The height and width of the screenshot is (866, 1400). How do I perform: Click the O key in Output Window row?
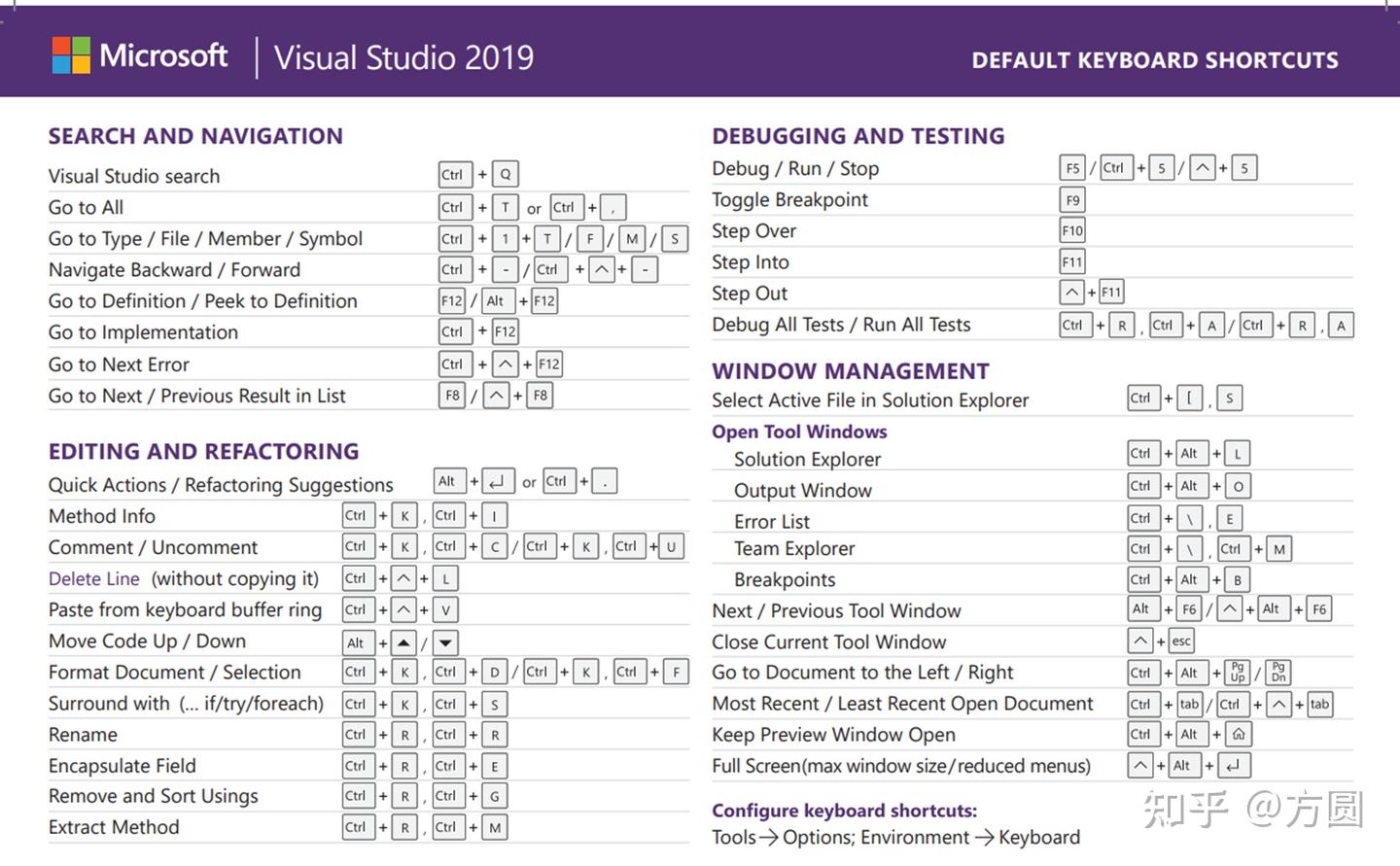[1238, 486]
